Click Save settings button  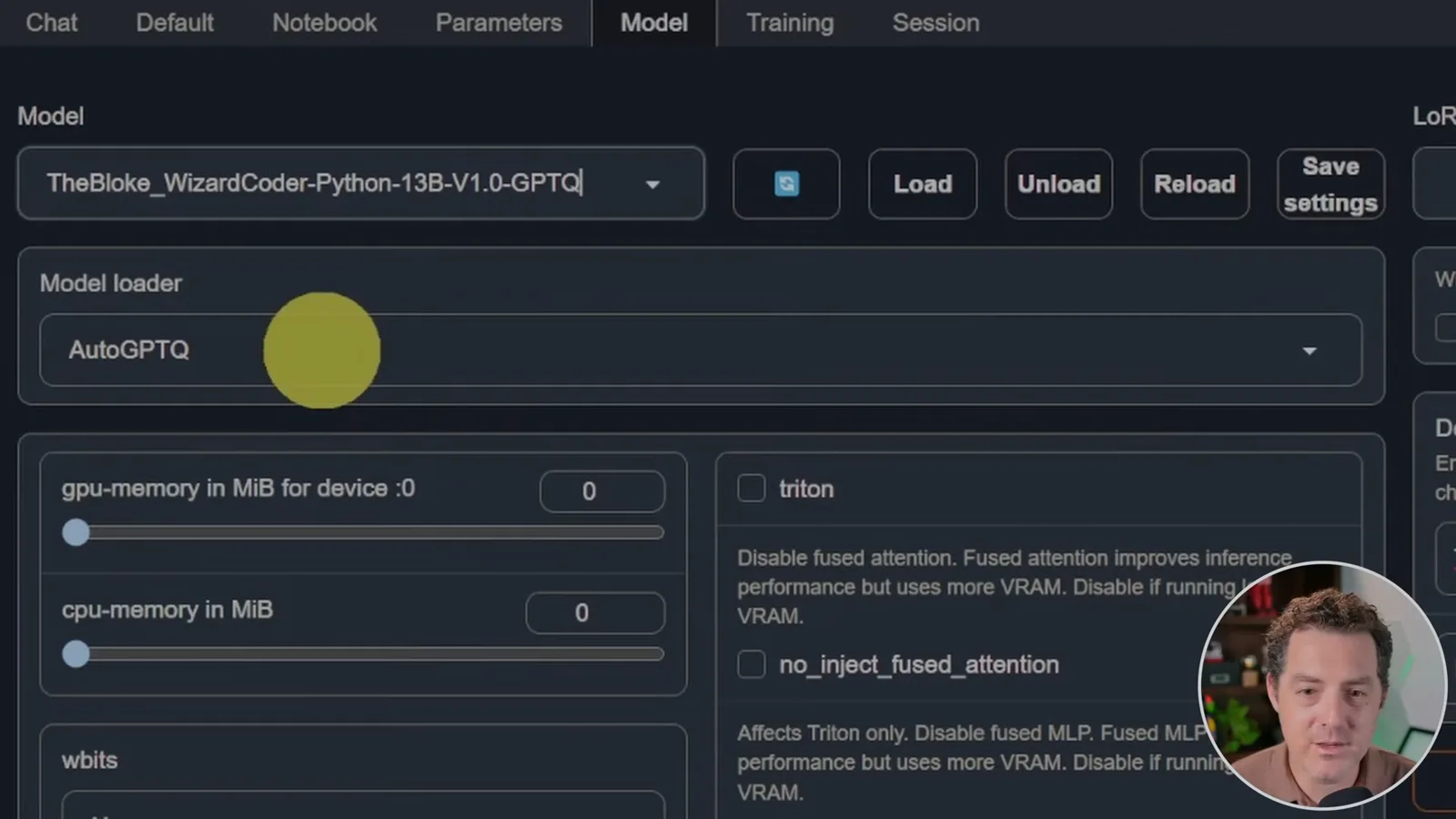click(x=1330, y=184)
